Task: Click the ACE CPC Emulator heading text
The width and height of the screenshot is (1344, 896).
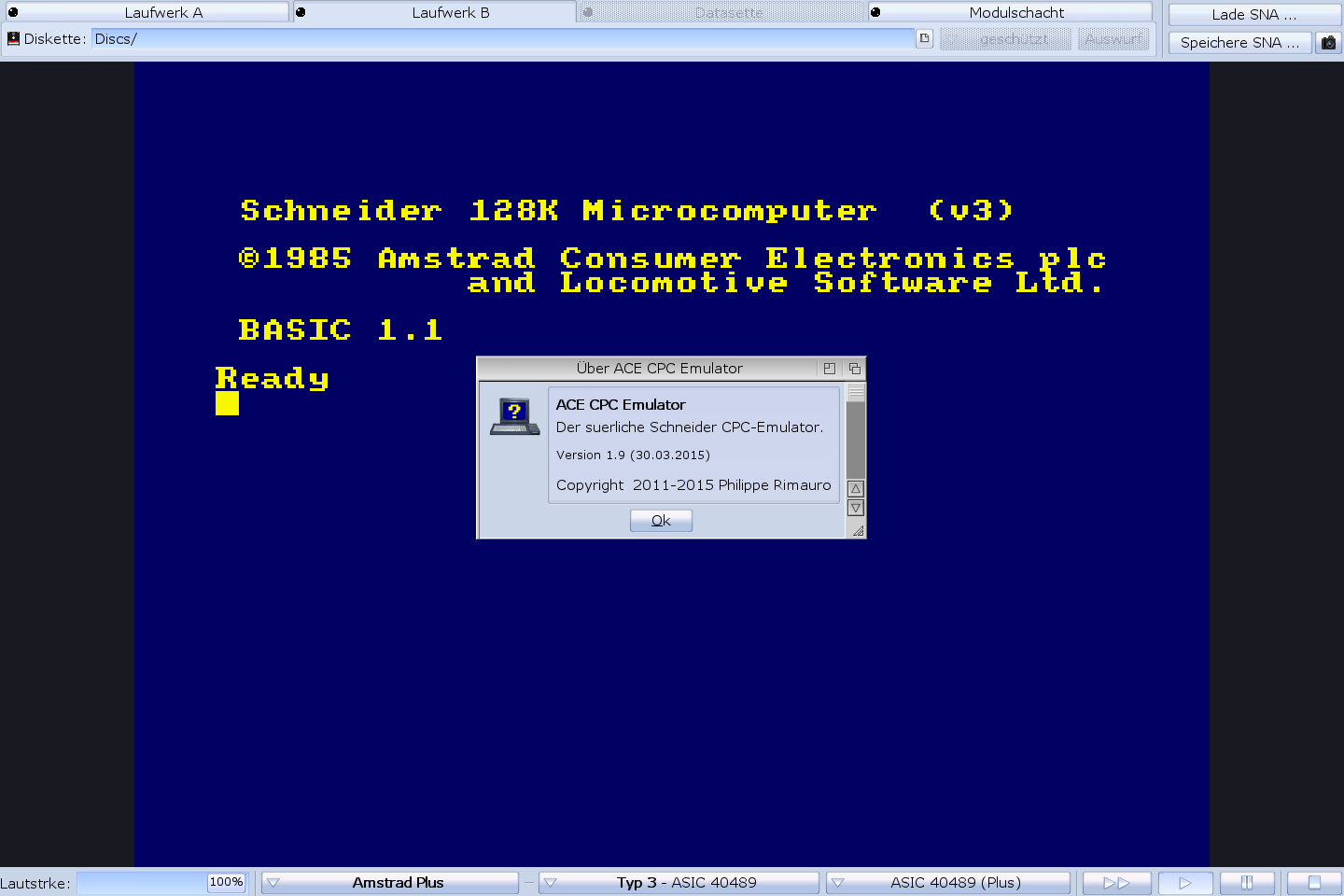Action: pyautogui.click(x=621, y=405)
